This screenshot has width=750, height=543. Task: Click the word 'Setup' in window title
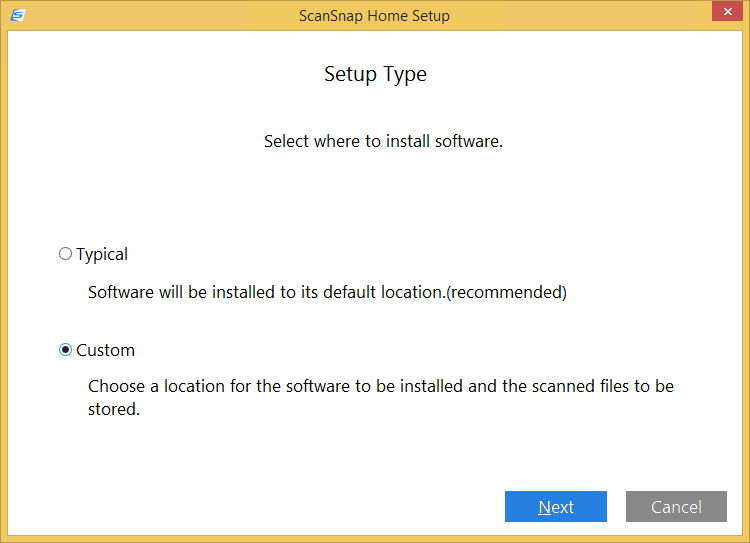(x=429, y=16)
